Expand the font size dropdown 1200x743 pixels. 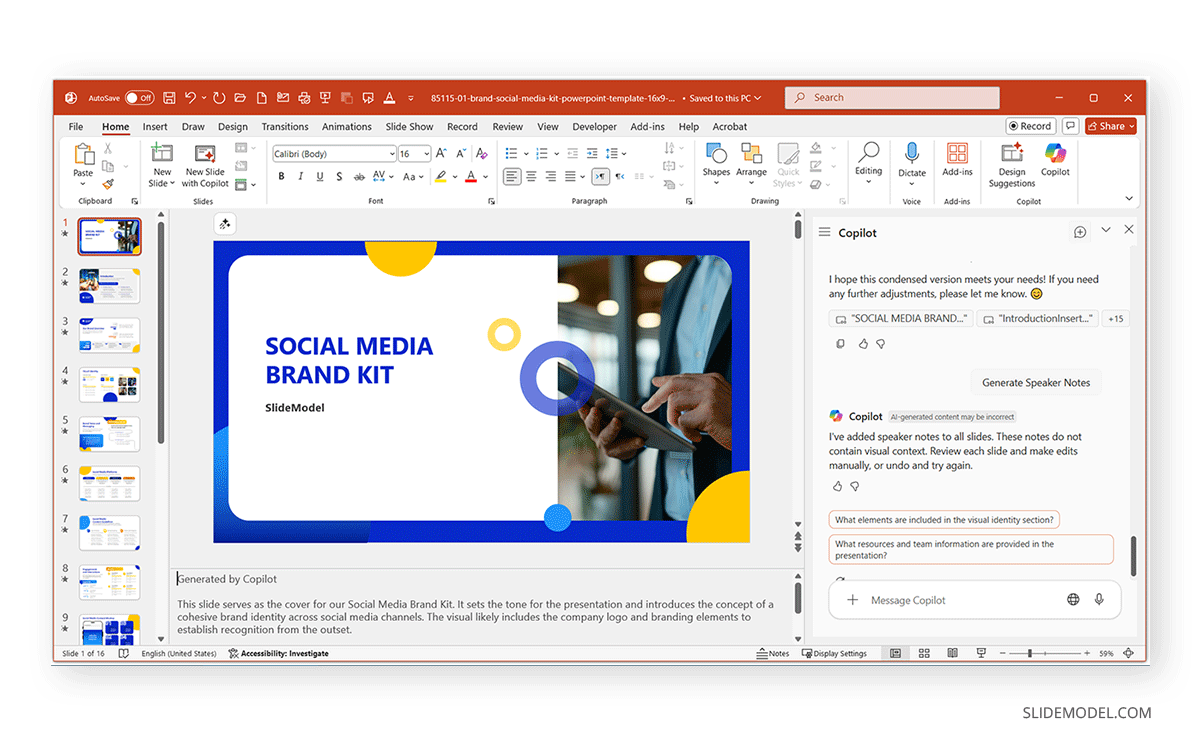click(426, 154)
